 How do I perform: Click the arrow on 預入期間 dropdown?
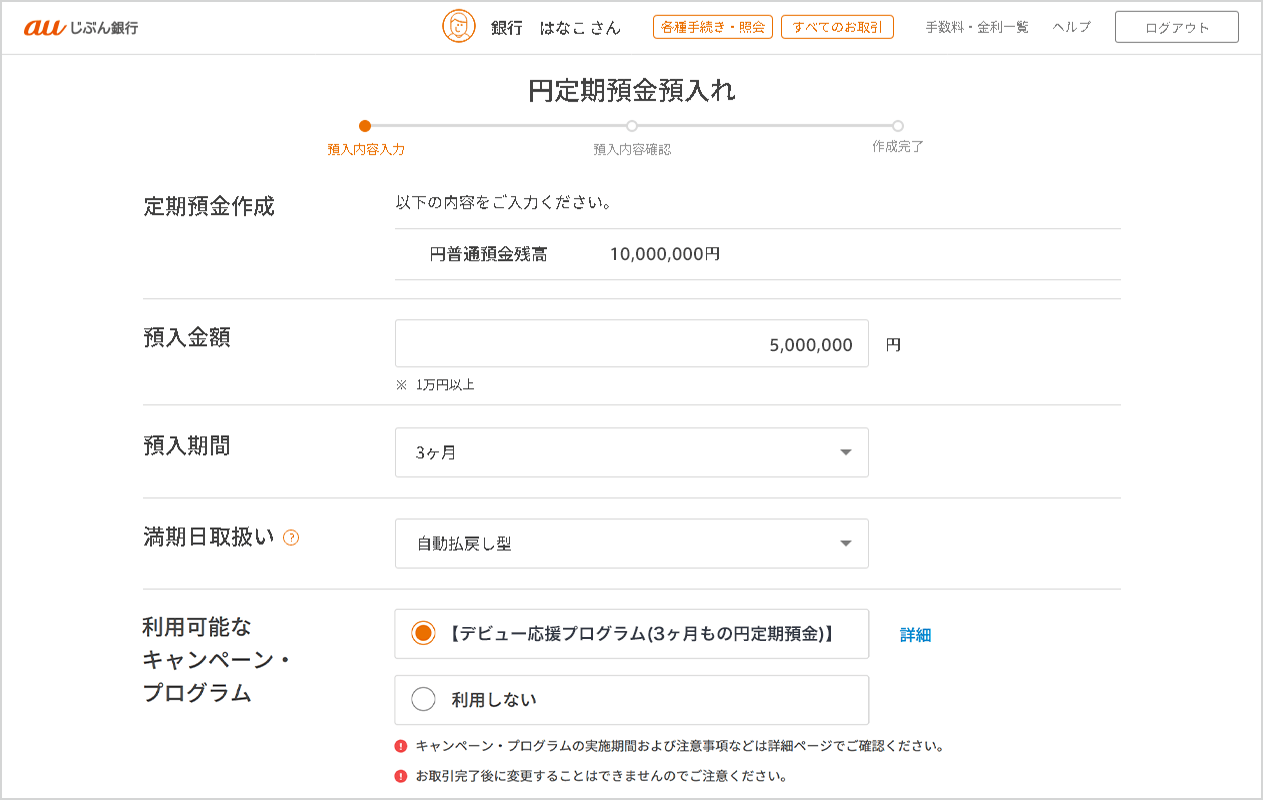pyautogui.click(x=846, y=453)
